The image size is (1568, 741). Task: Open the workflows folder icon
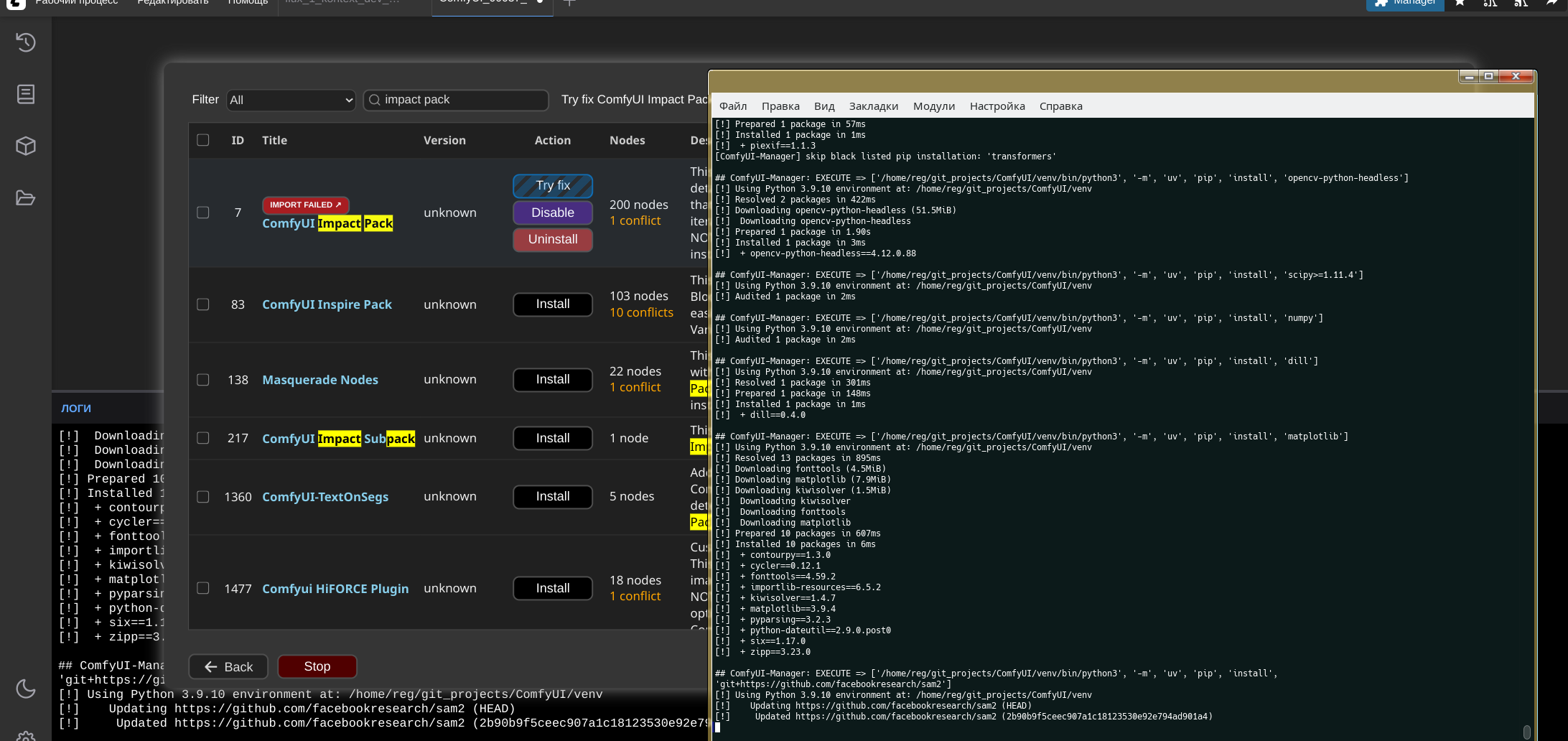pyautogui.click(x=26, y=198)
